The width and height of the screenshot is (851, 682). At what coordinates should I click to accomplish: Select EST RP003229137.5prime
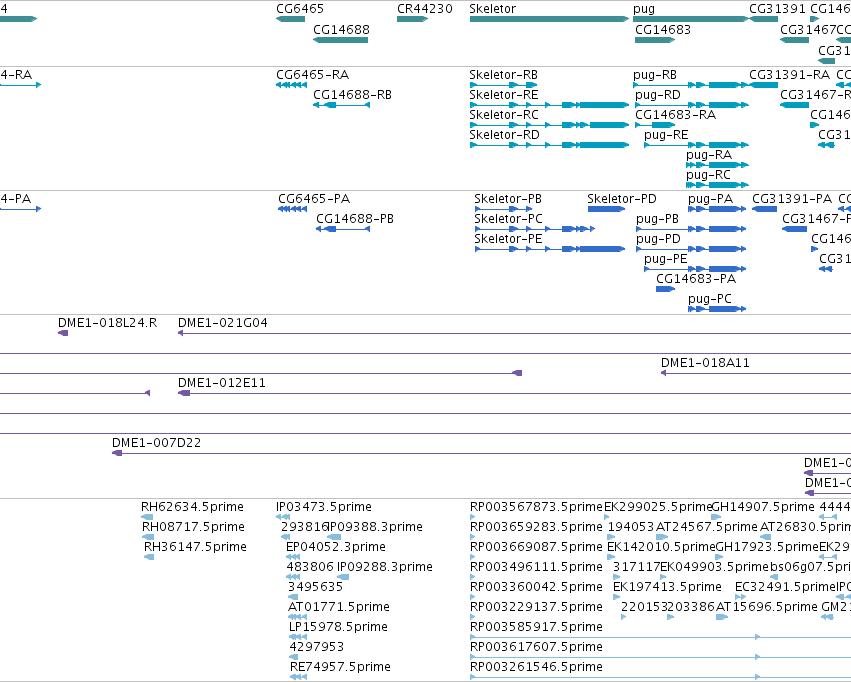[473, 617]
